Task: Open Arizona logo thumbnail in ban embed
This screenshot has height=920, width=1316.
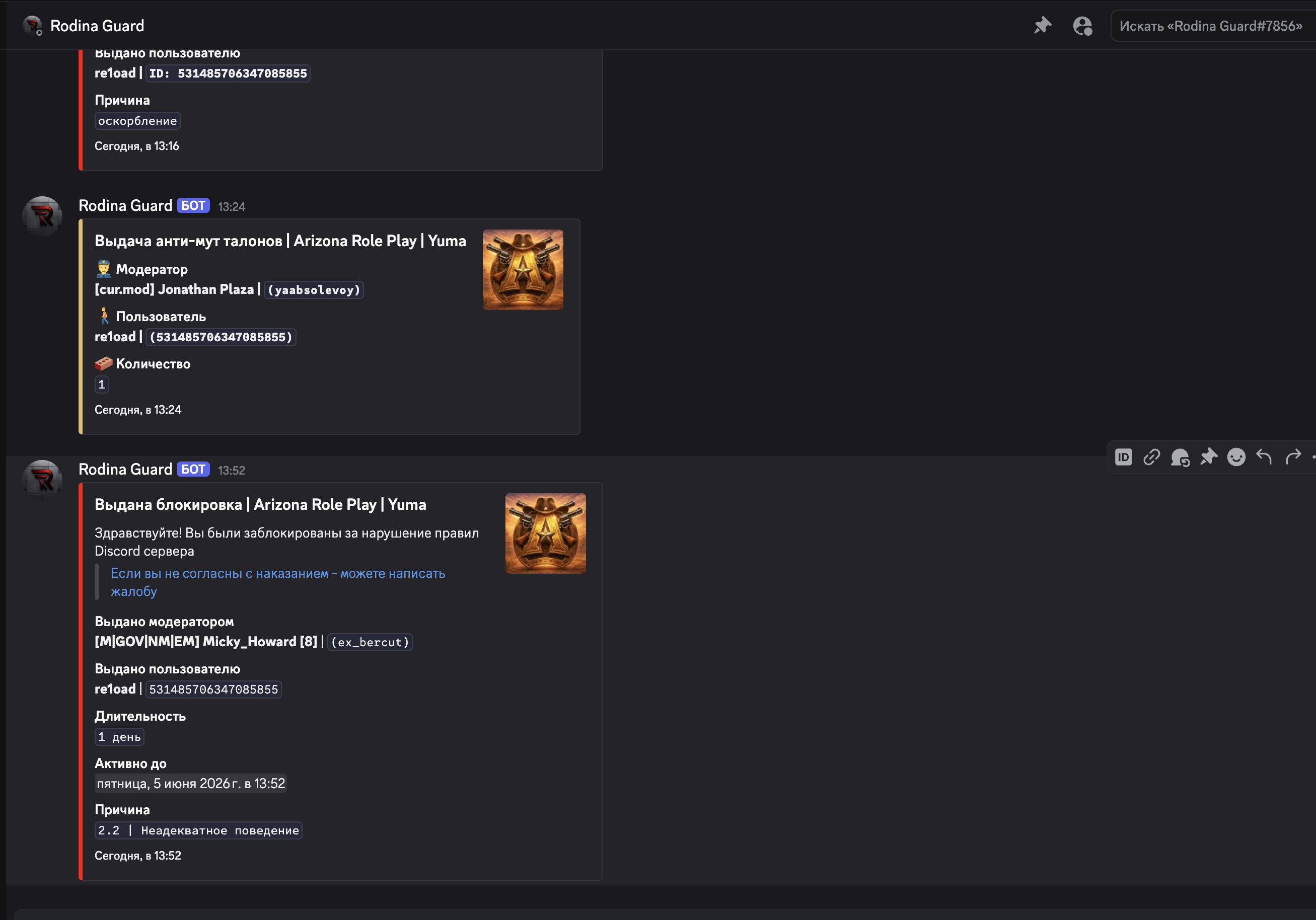Action: [x=546, y=533]
